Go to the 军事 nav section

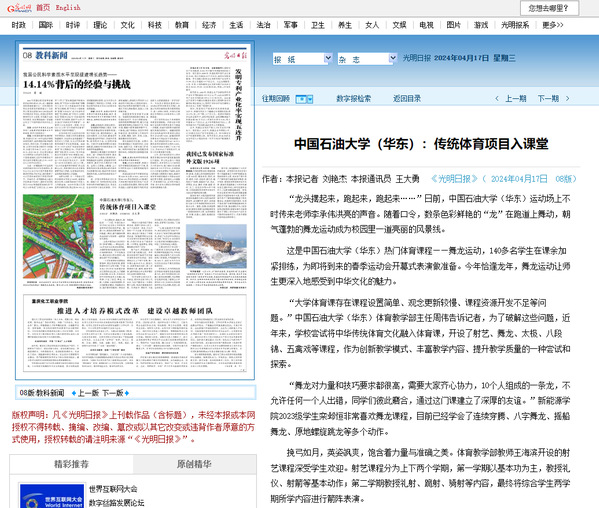point(290,25)
